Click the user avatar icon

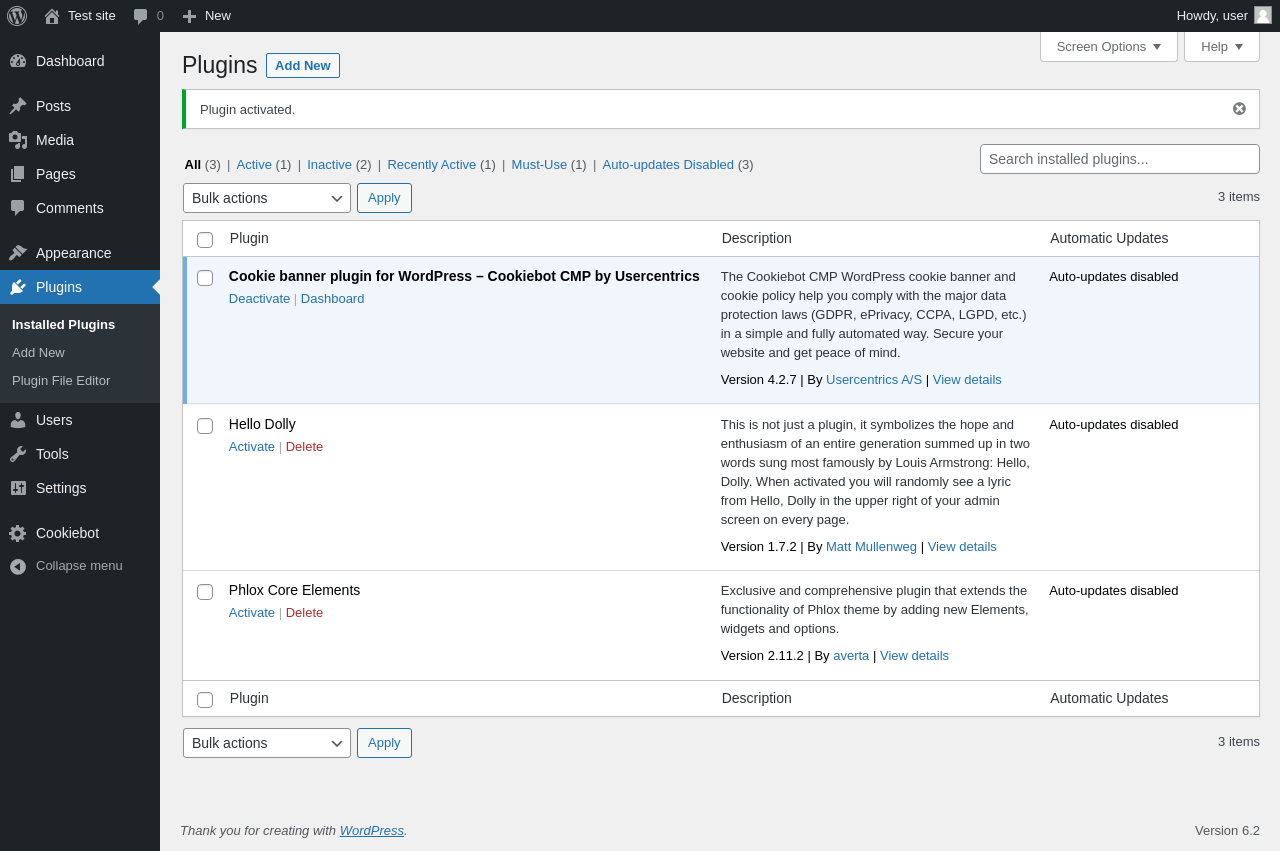click(1263, 15)
